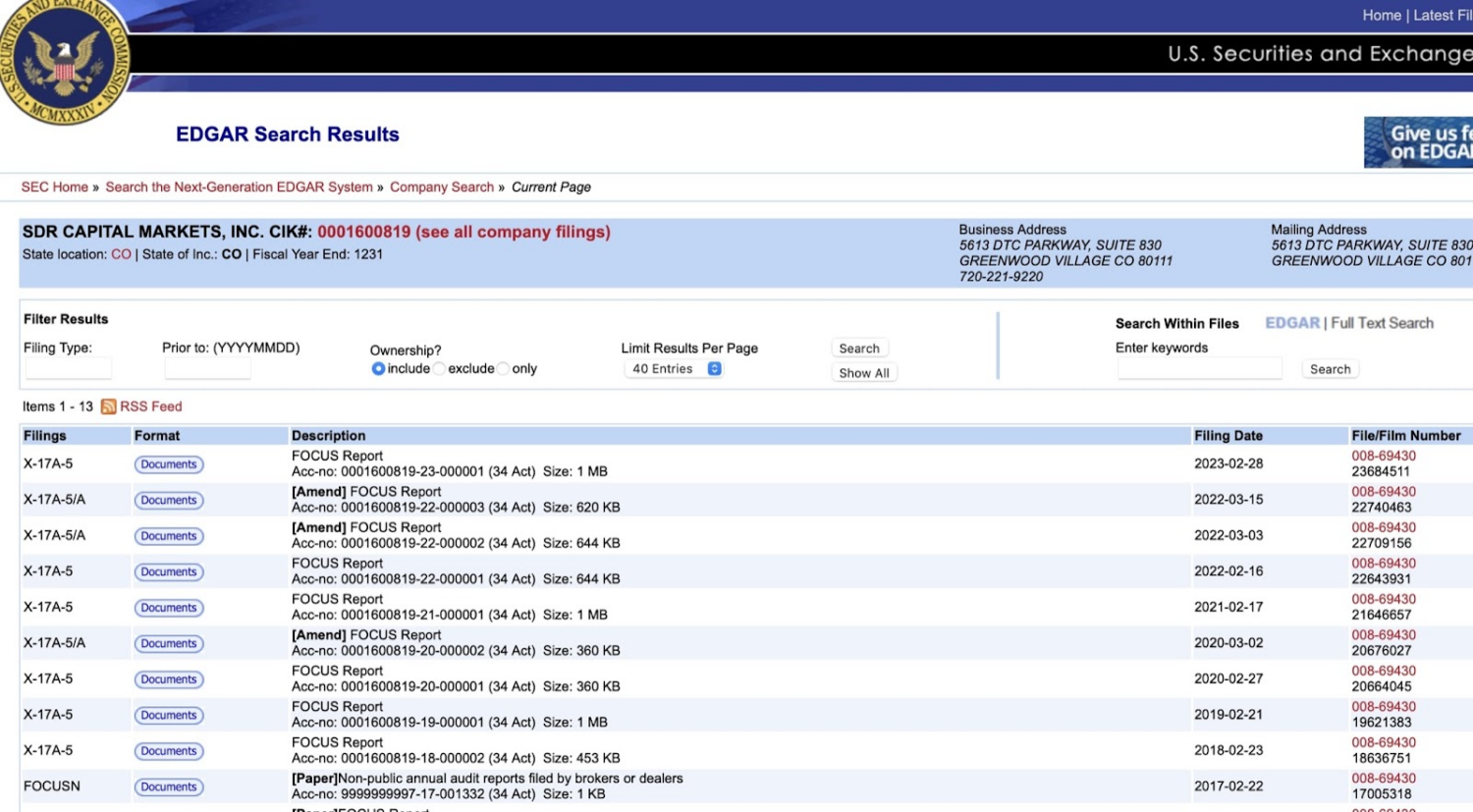Click the Filings column header
Image resolution: width=1473 pixels, height=812 pixels.
[x=45, y=436]
